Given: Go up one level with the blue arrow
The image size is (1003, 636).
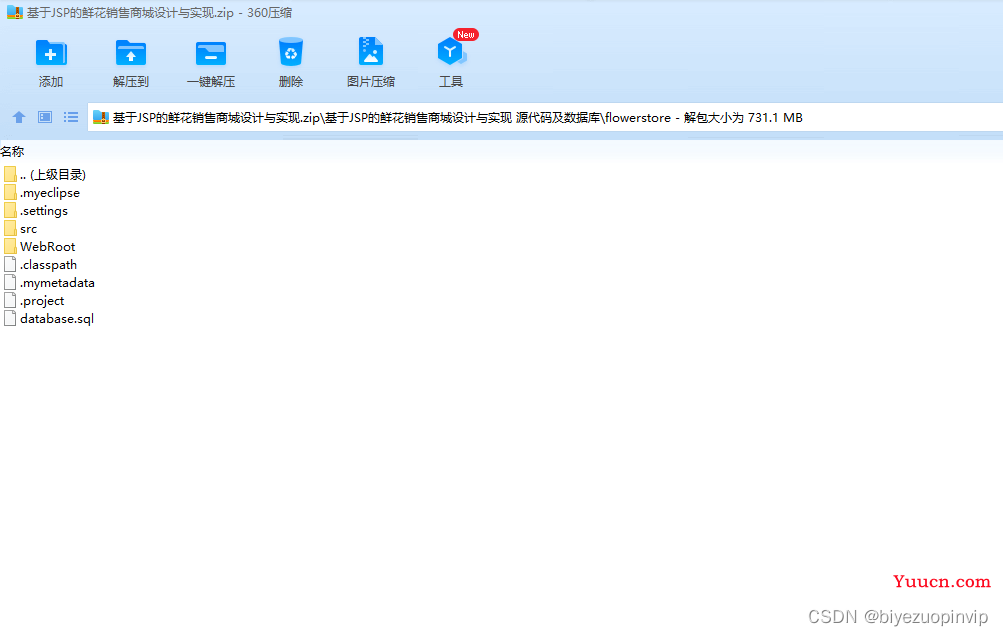Looking at the screenshot, I should [19, 117].
